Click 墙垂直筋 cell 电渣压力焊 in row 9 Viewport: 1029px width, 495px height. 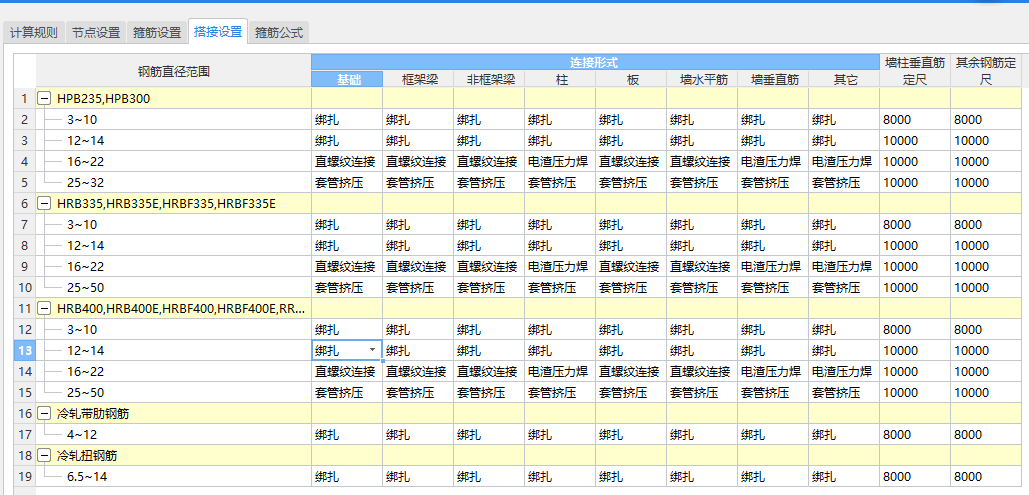(773, 267)
